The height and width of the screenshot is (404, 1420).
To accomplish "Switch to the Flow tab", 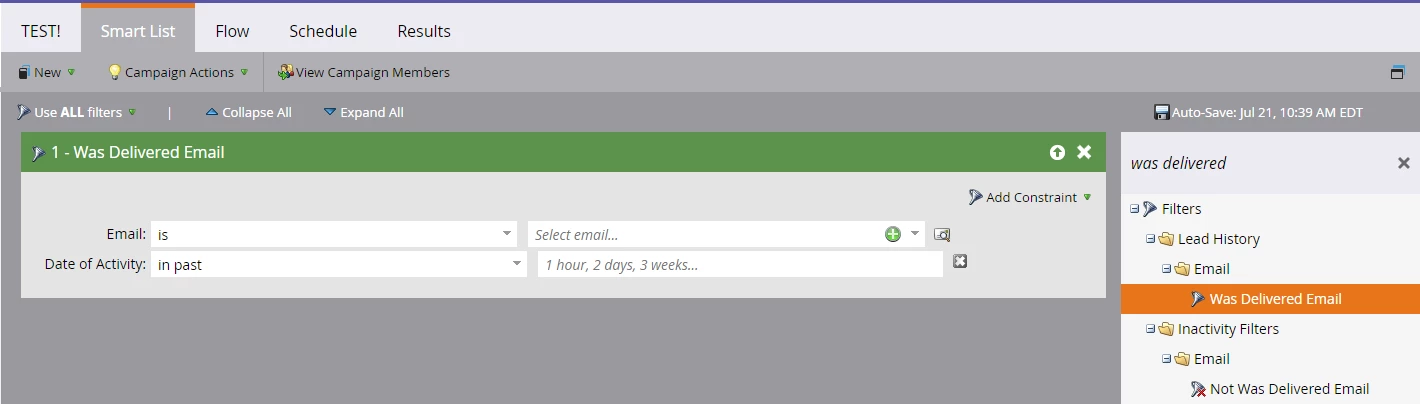I will pos(232,31).
